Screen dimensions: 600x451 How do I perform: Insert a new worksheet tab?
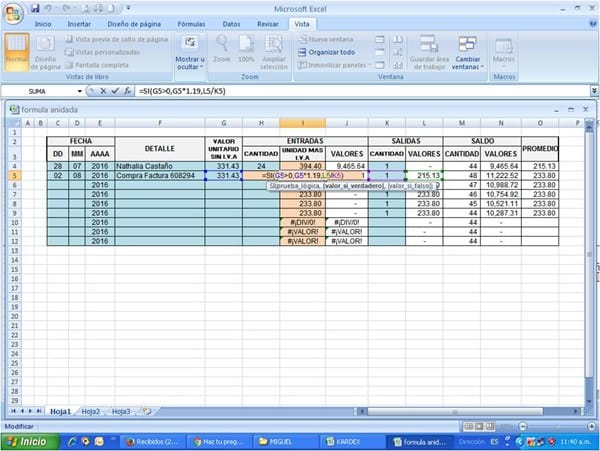click(x=147, y=411)
